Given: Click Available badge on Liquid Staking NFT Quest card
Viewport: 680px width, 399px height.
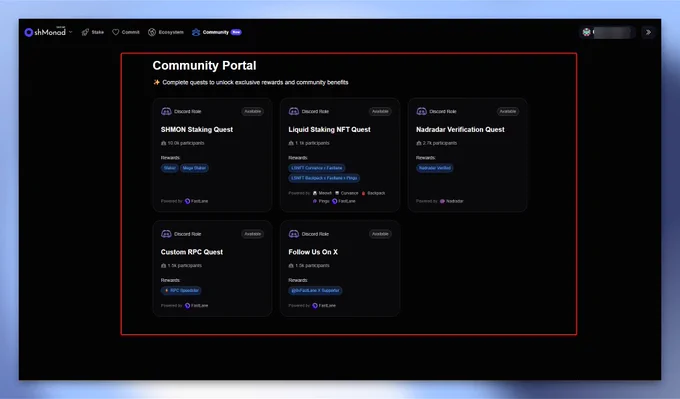Looking at the screenshot, I should coord(380,111).
